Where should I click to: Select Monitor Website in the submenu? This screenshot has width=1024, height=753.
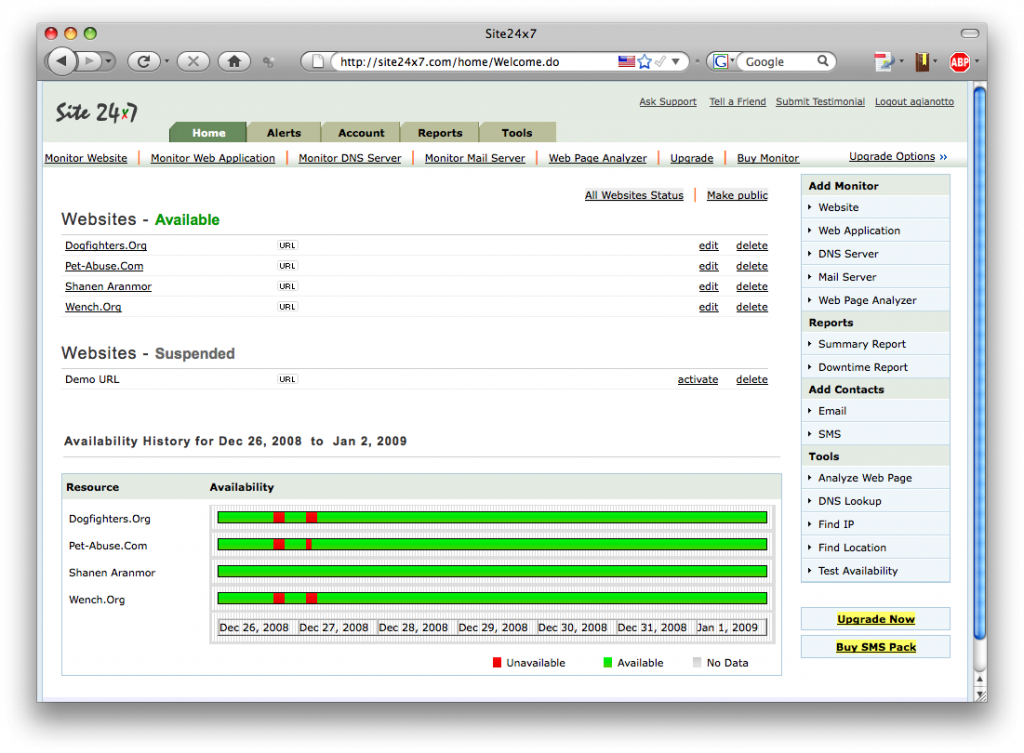click(86, 158)
